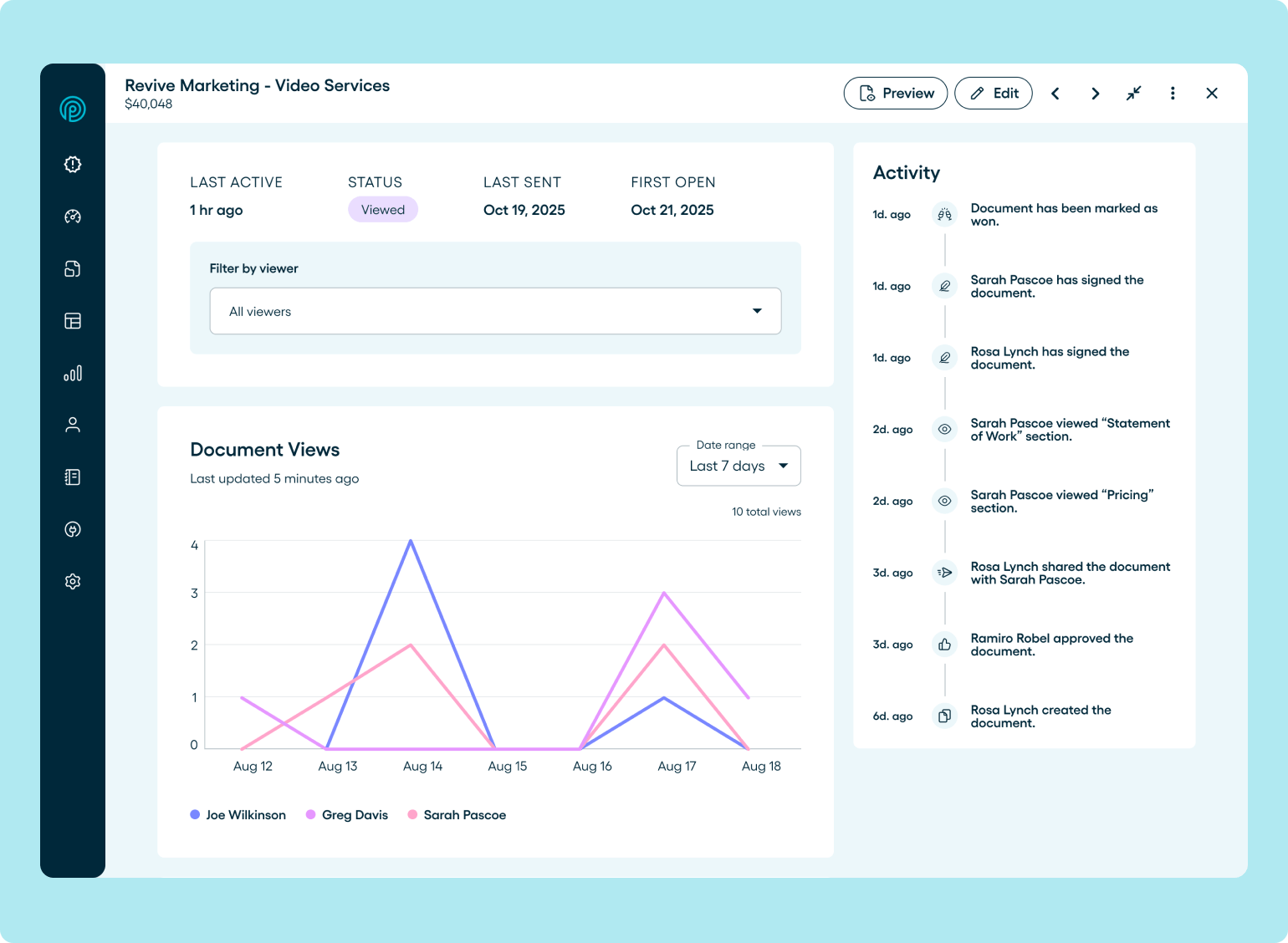Collapse the document view with the shrink icon
Image resolution: width=1288 pixels, height=943 pixels.
coord(1133,93)
